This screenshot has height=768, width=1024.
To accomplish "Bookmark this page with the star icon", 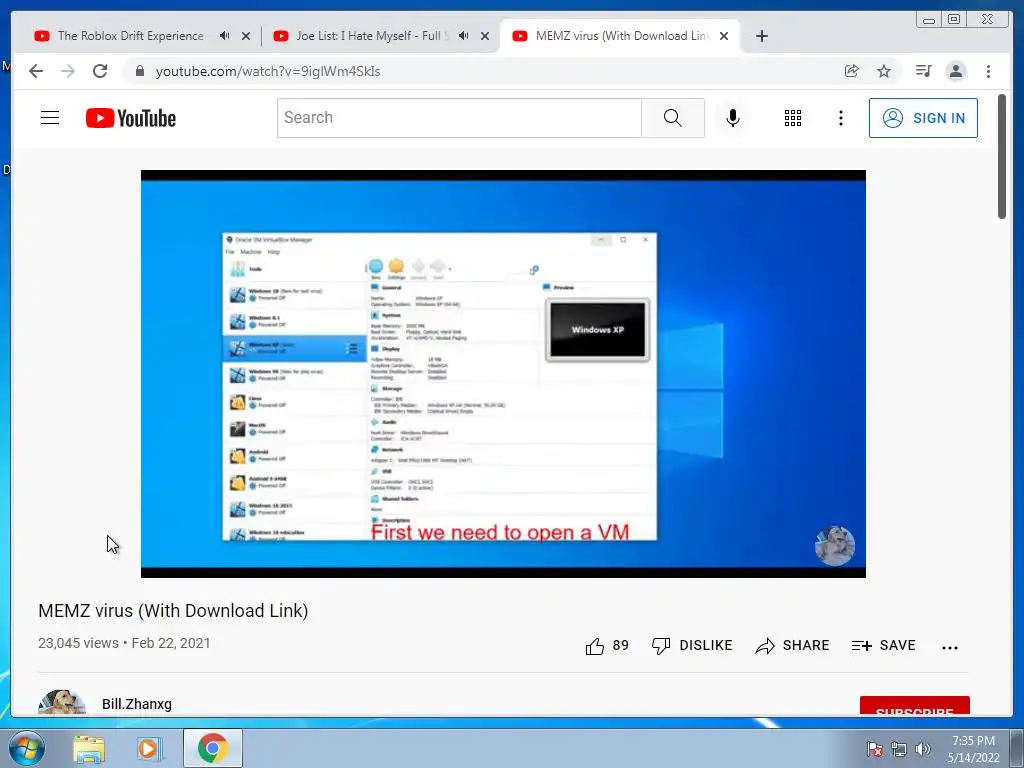I will pyautogui.click(x=884, y=71).
